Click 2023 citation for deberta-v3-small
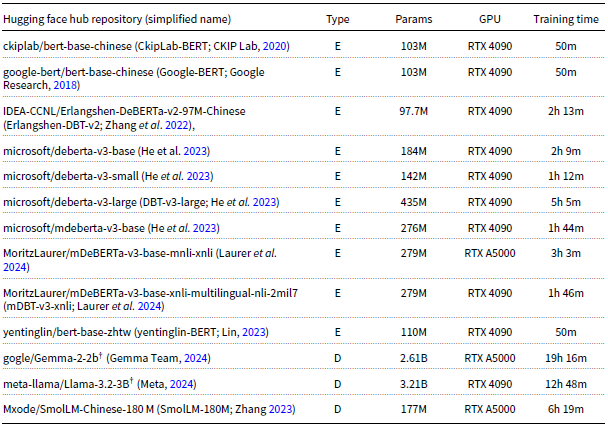 click(x=198, y=176)
